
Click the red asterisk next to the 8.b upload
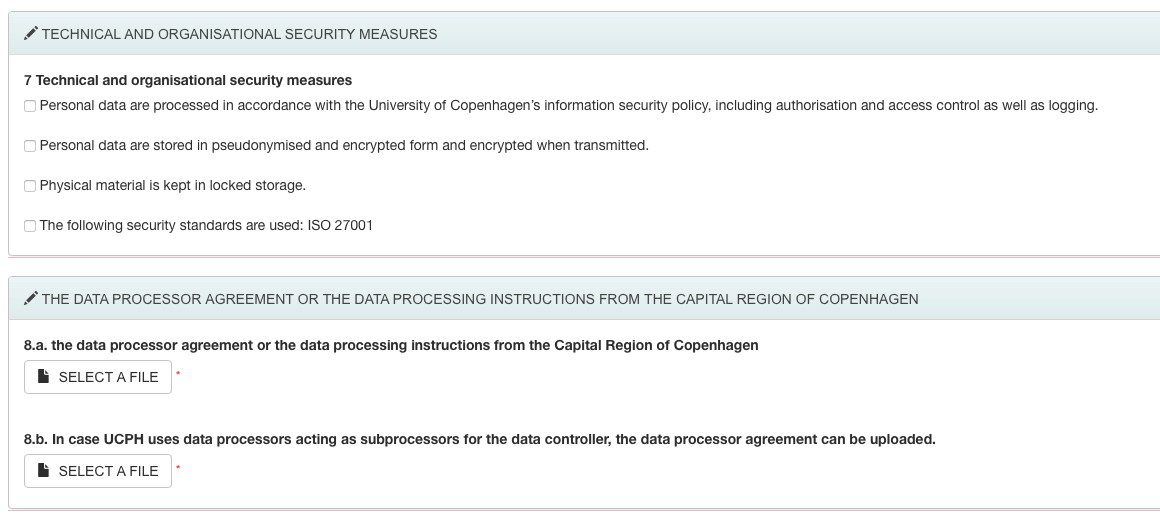[178, 468]
